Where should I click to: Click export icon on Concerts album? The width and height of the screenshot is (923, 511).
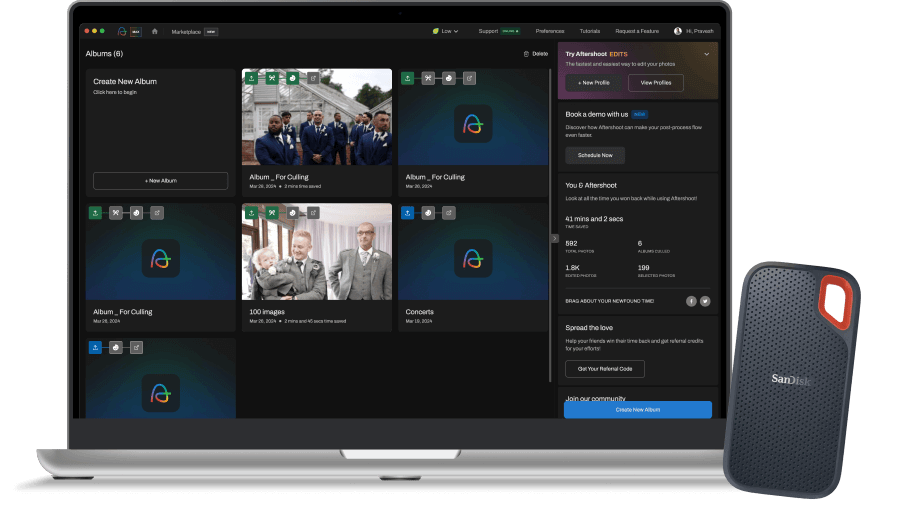click(449, 213)
